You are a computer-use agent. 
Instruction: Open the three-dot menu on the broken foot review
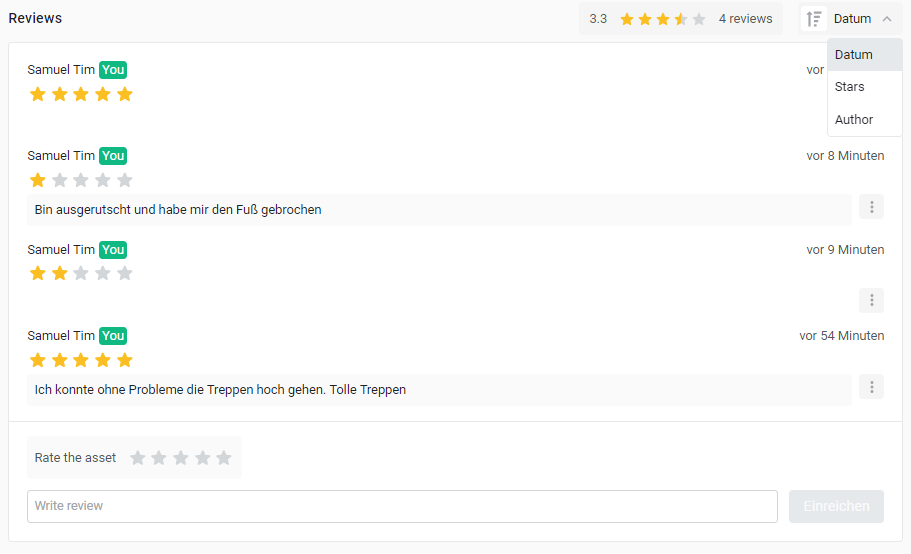coord(871,207)
